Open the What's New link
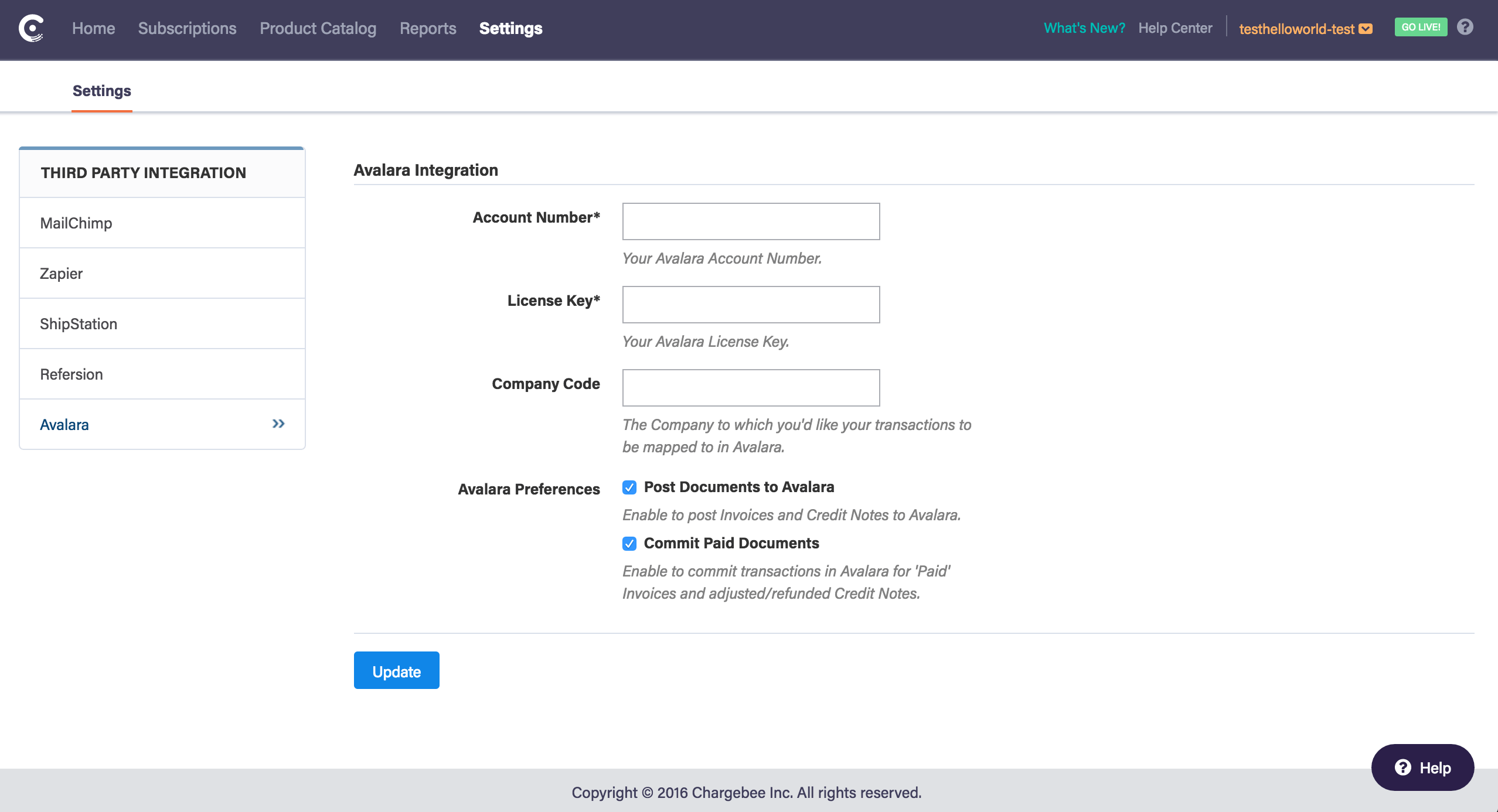The image size is (1498, 812). 1084,28
